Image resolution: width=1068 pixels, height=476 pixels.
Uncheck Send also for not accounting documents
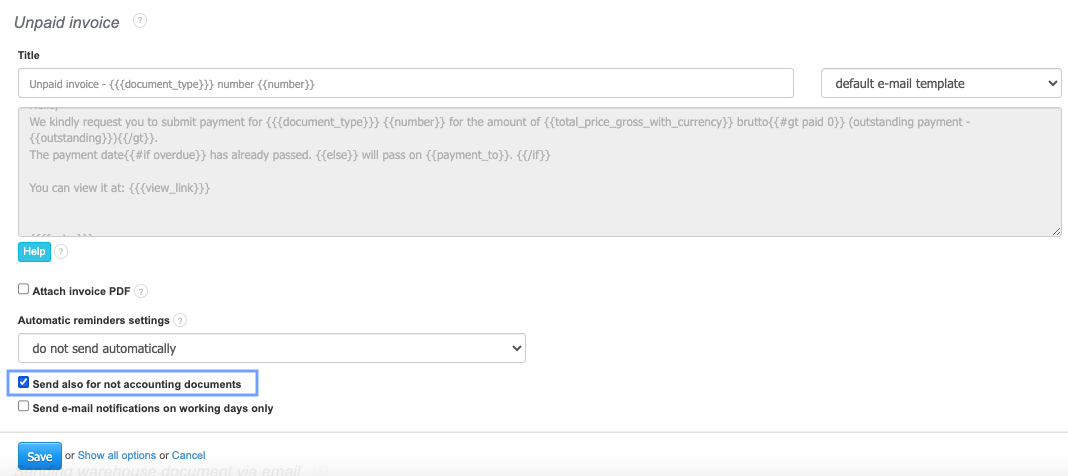tap(24, 383)
